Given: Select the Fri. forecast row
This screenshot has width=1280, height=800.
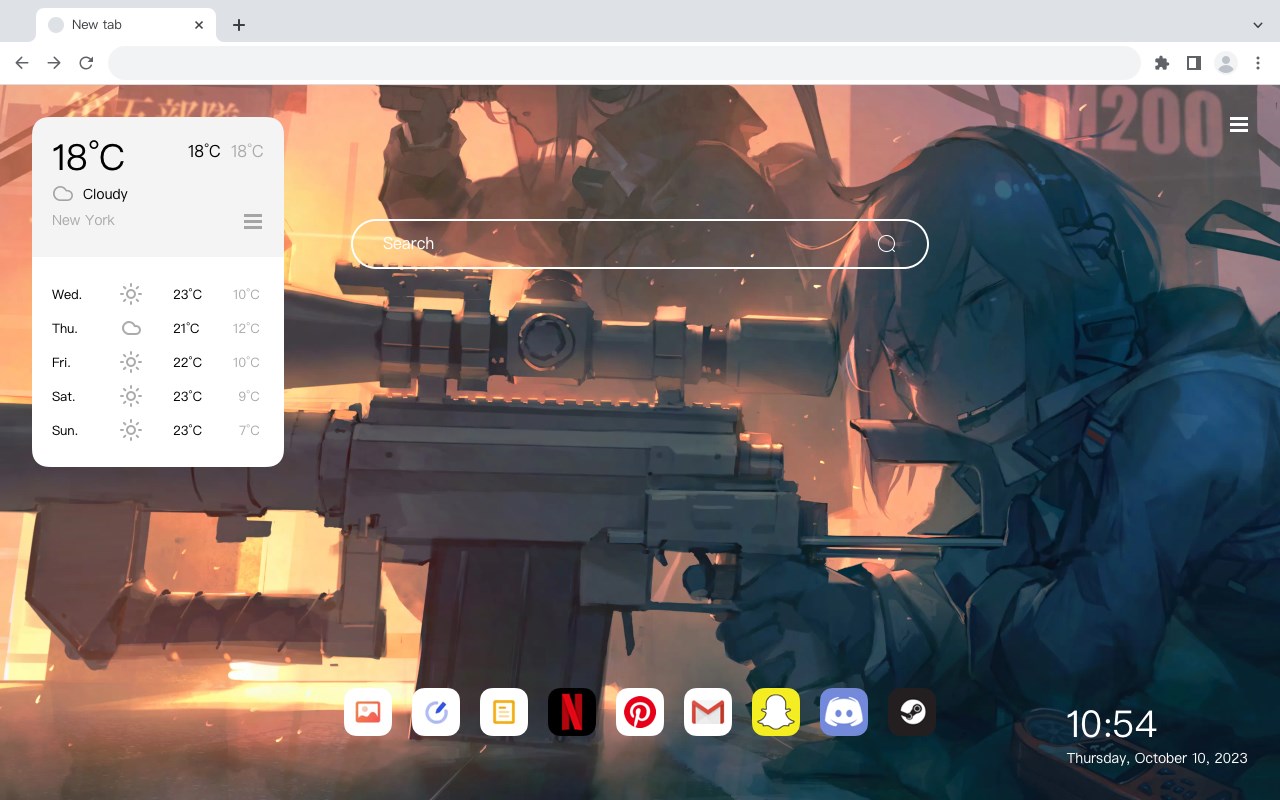Looking at the screenshot, I should coord(157,362).
